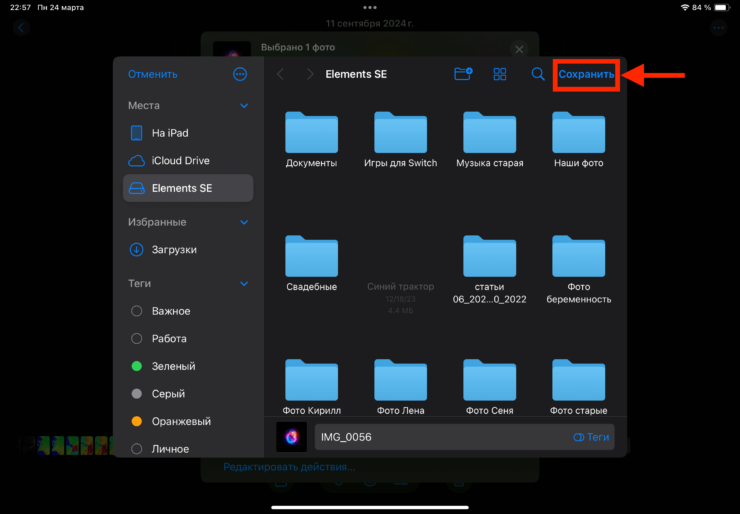The width and height of the screenshot is (740, 514).
Task: Collapse the Теги section
Action: pyautogui.click(x=244, y=284)
